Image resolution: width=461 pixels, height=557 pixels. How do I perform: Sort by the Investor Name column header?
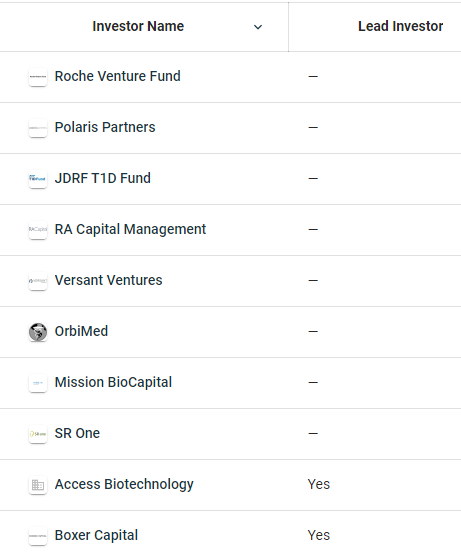tap(138, 26)
